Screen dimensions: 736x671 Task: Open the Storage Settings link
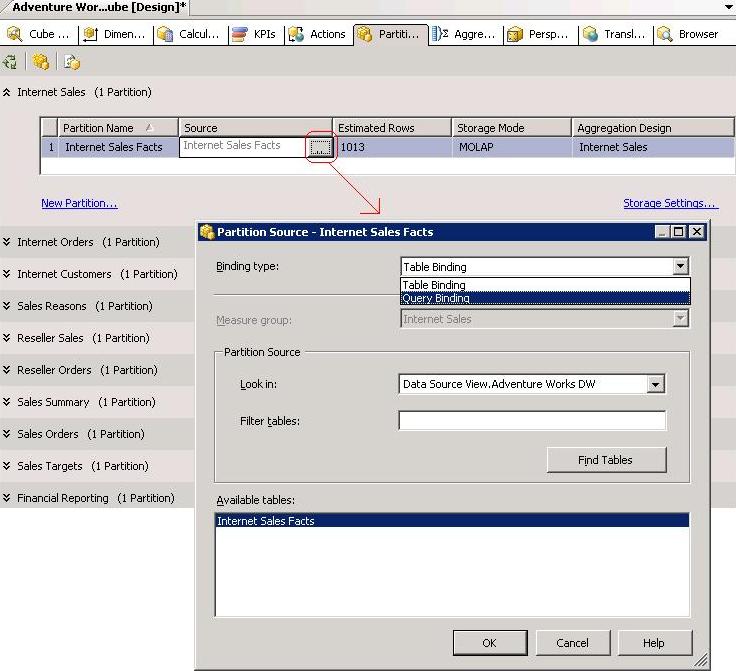point(670,203)
